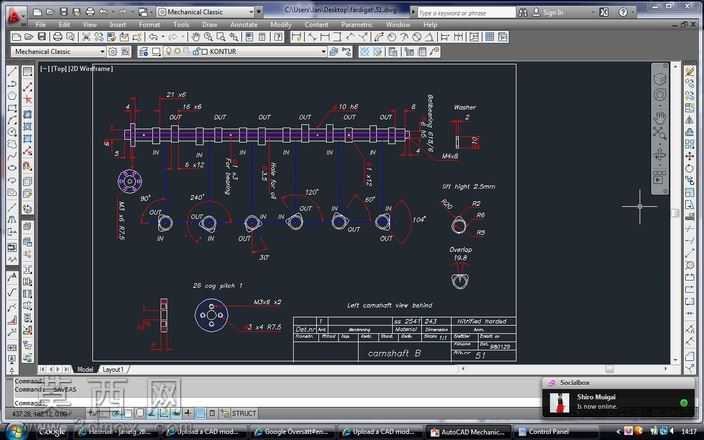The width and height of the screenshot is (704, 440).
Task: Click the Undo arrow in the Standard toolbar
Action: click(x=153, y=37)
